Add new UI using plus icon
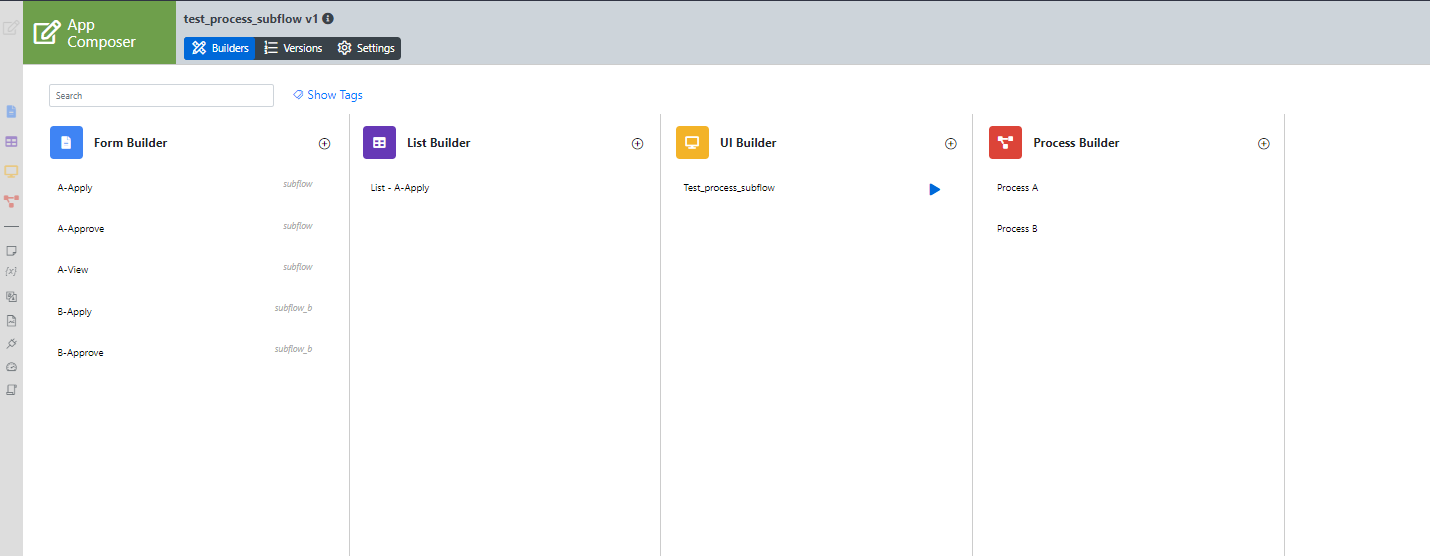1430x556 pixels. pyautogui.click(x=950, y=144)
